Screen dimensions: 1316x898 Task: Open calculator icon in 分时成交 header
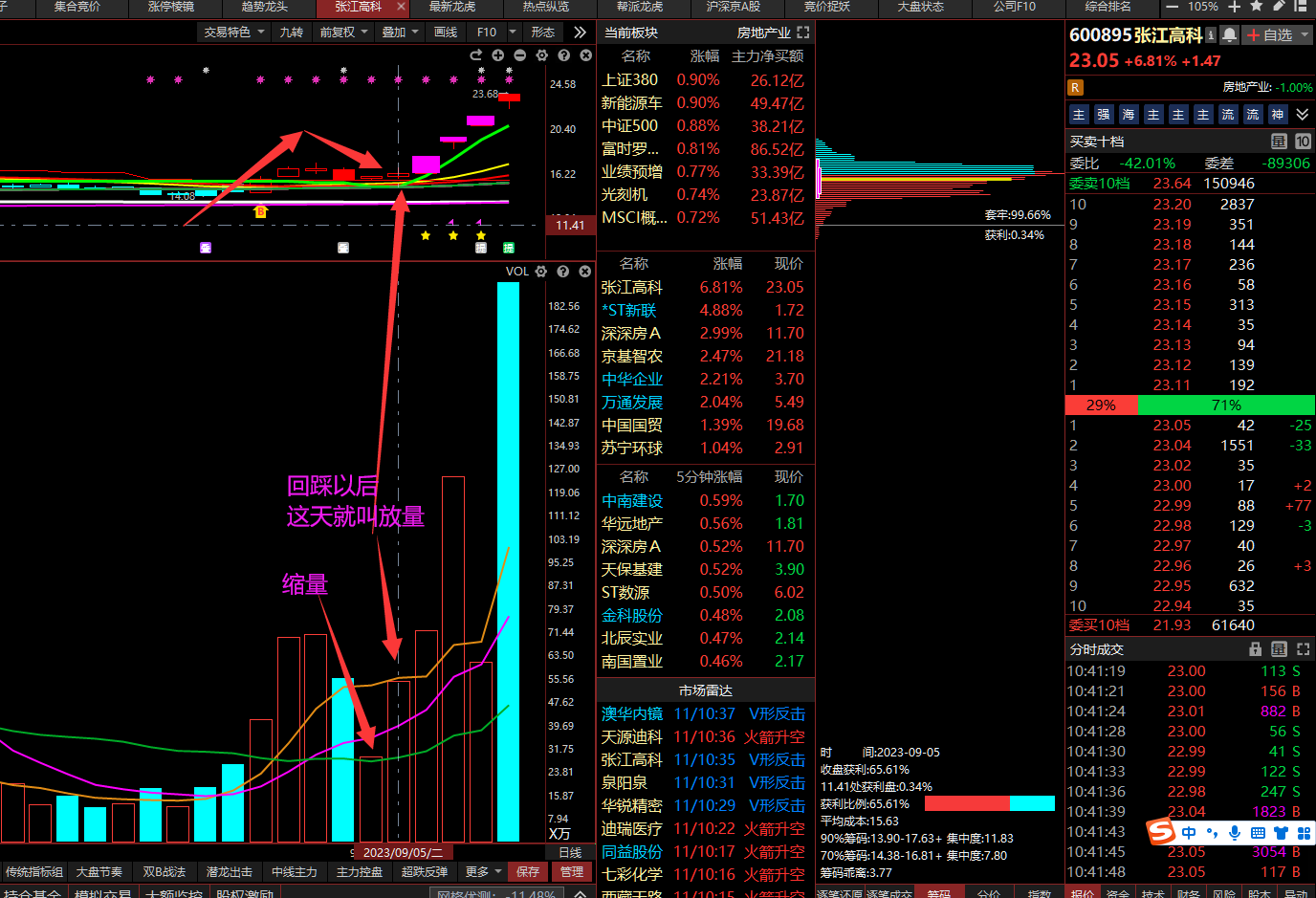(x=1279, y=649)
